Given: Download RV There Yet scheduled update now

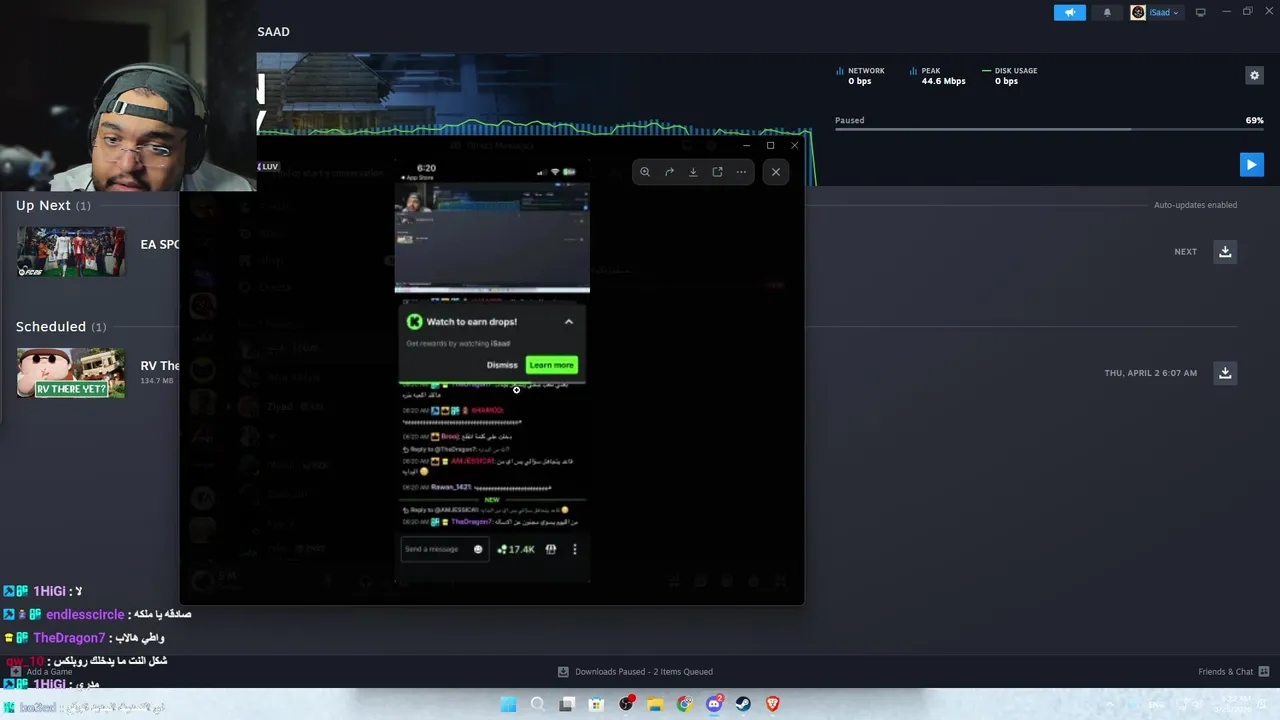Looking at the screenshot, I should point(1225,373).
